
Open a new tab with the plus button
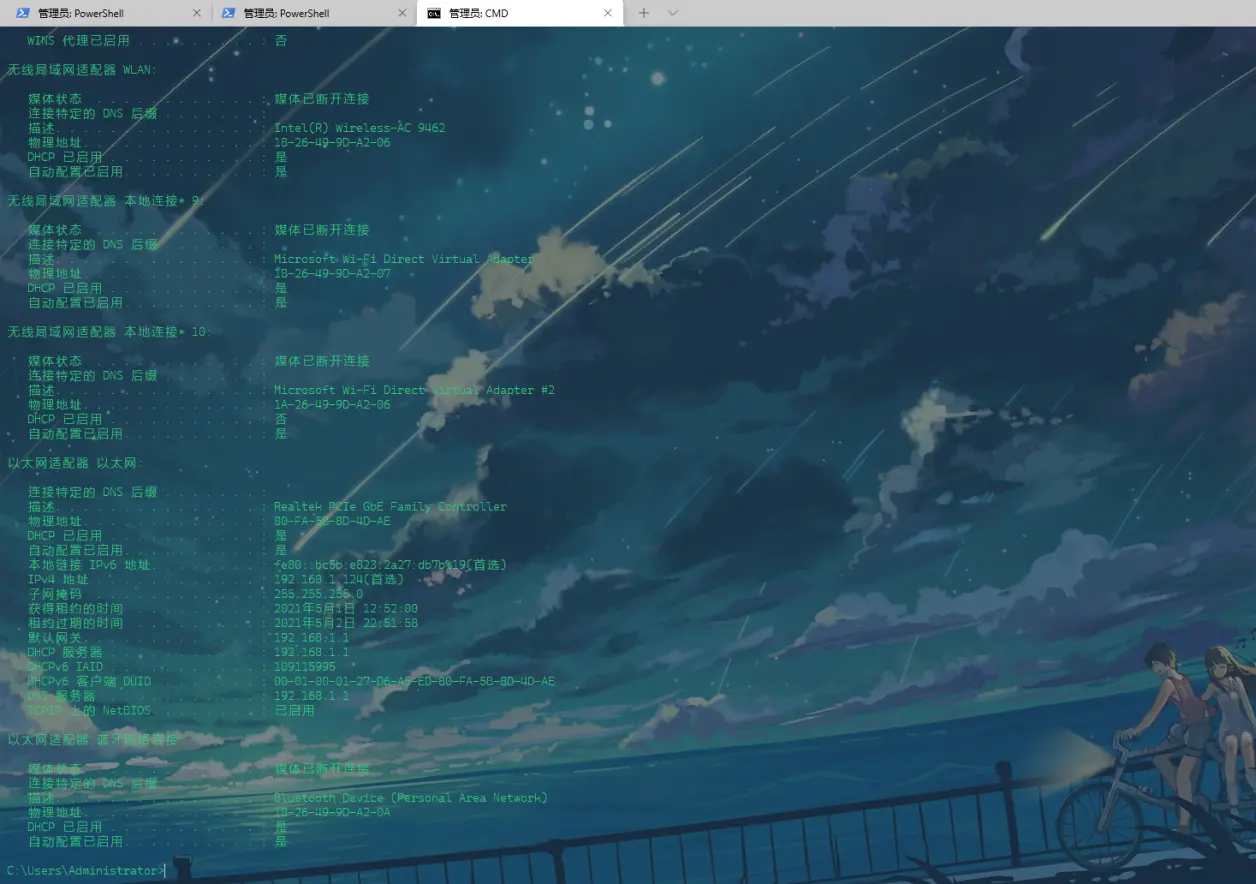pyautogui.click(x=644, y=13)
